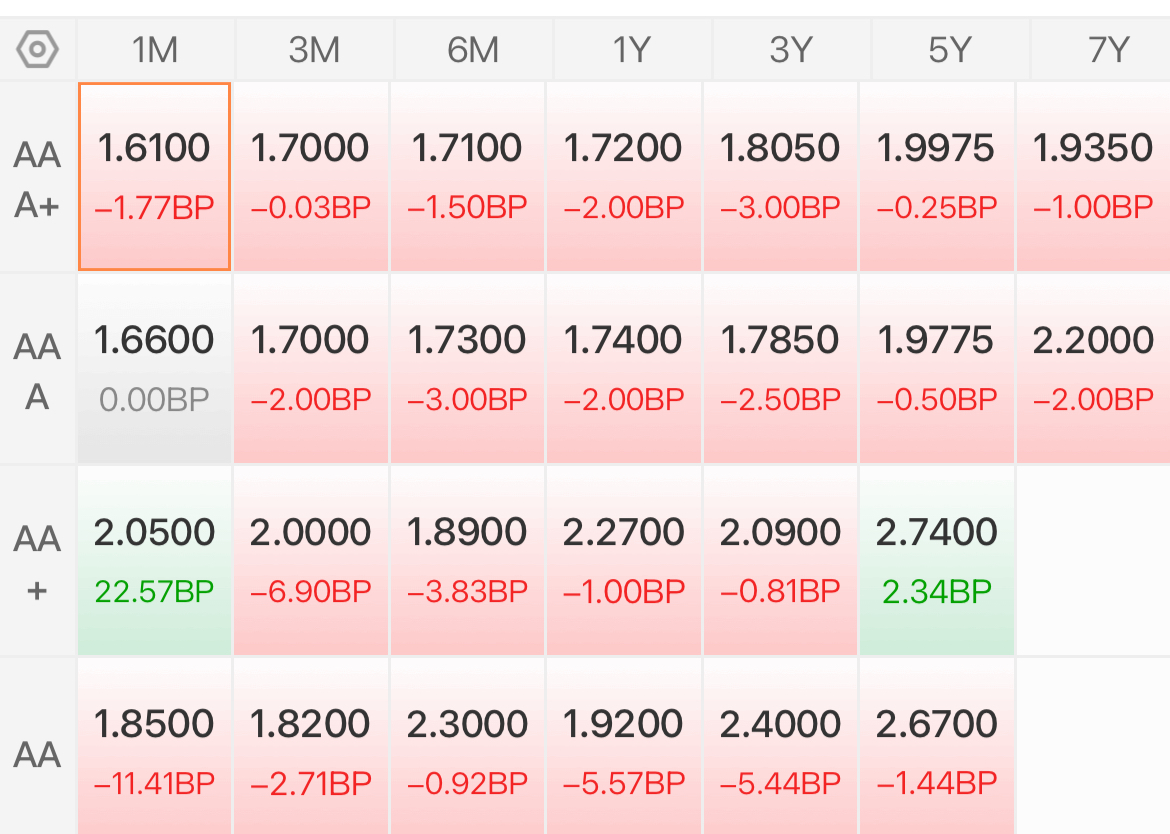Image resolution: width=1170 pixels, height=834 pixels.
Task: Select the 5Y column header
Action: pyautogui.click(x=950, y=50)
